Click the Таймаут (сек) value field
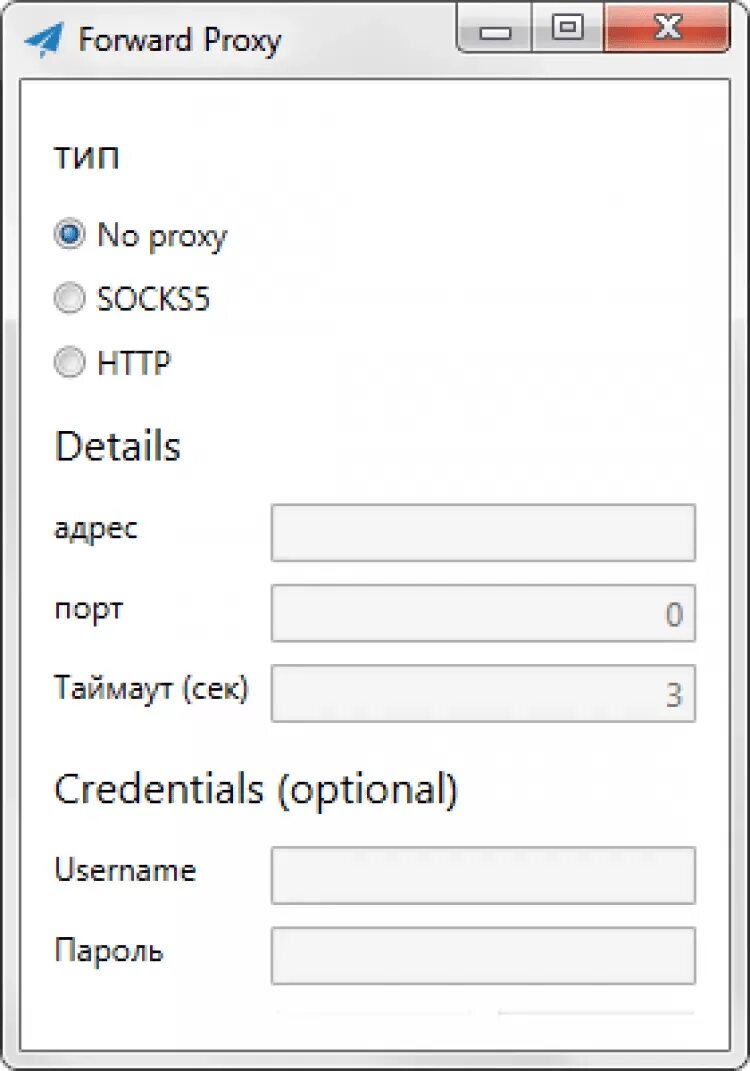This screenshot has width=750, height=1071. 482,693
